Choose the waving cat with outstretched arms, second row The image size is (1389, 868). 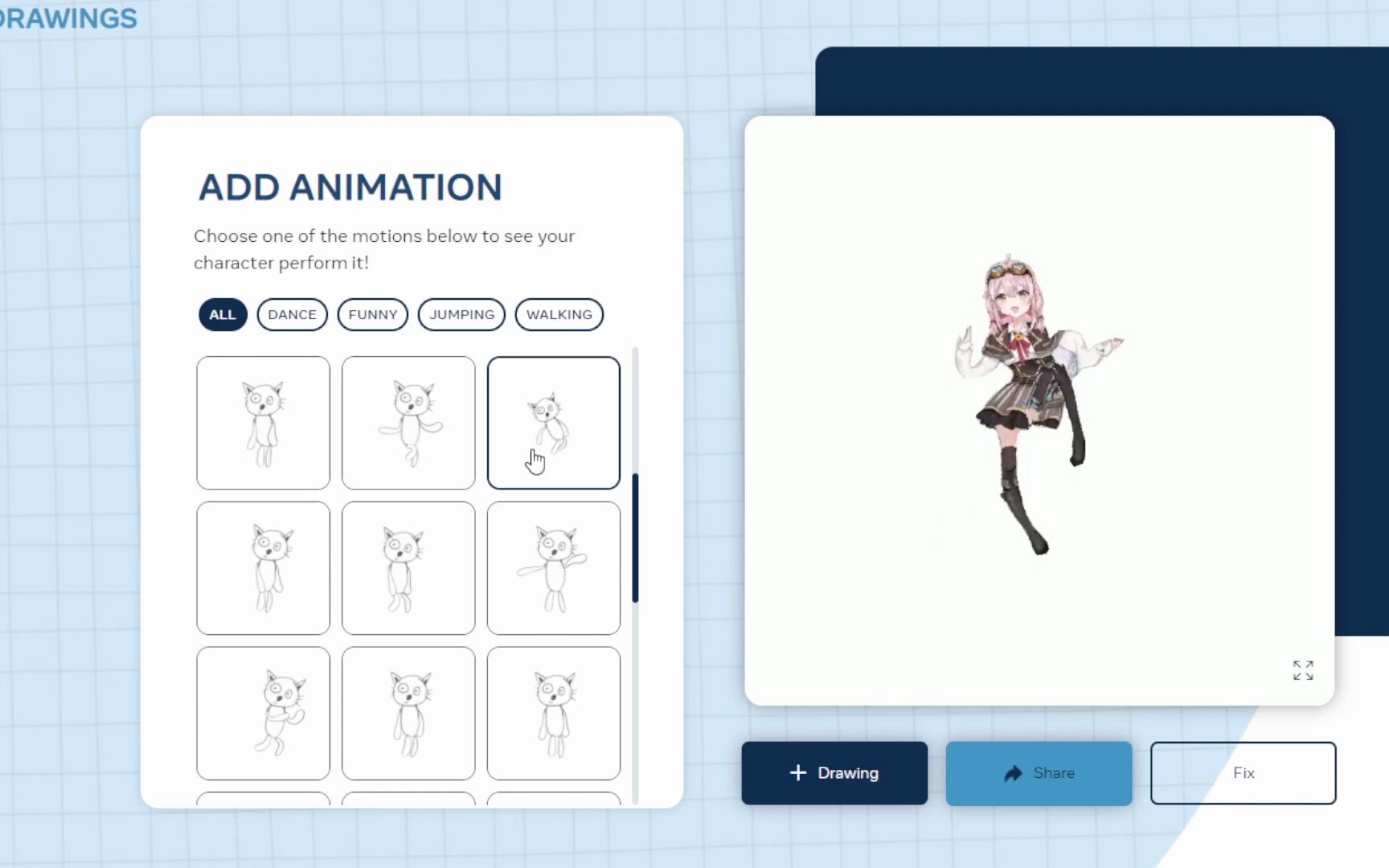[x=554, y=568]
